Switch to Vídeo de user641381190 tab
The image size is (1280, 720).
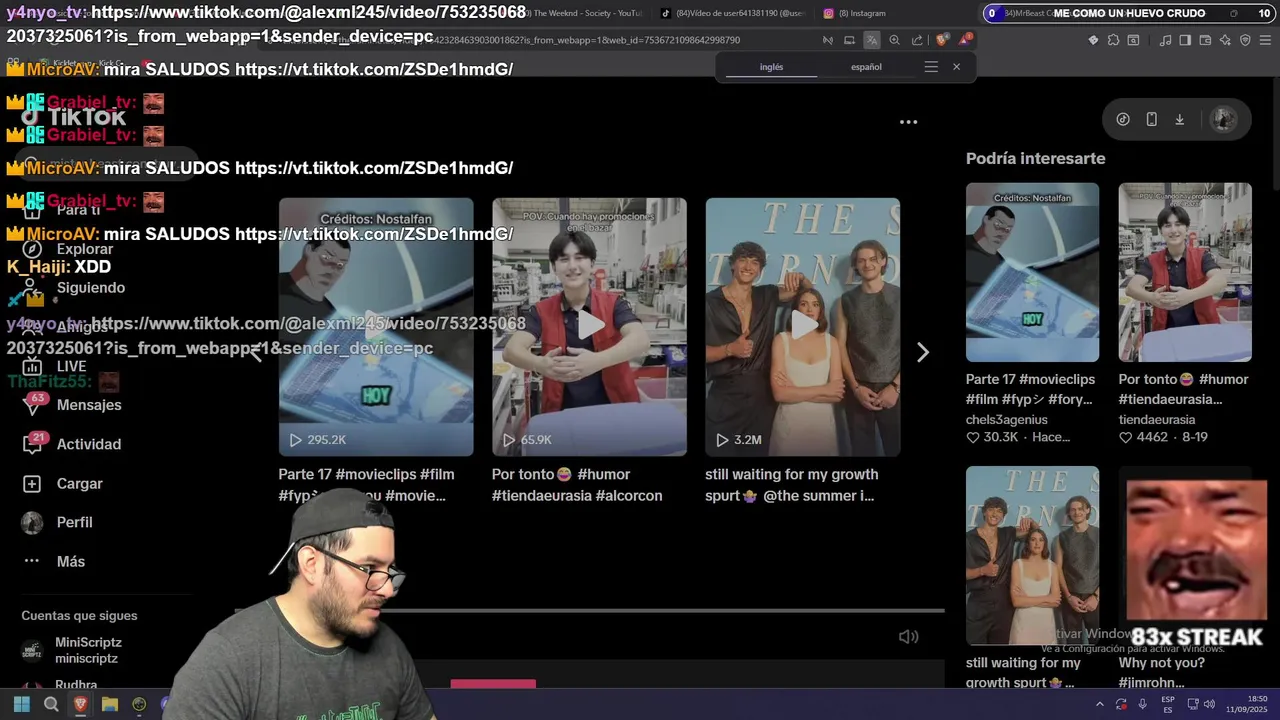(733, 13)
